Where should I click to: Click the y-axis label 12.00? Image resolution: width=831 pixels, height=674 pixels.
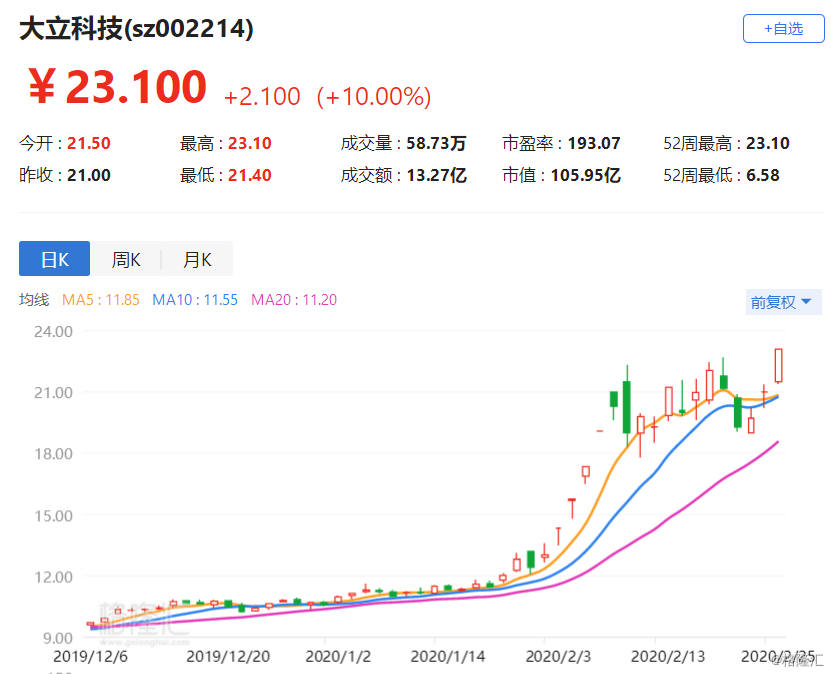point(53,577)
